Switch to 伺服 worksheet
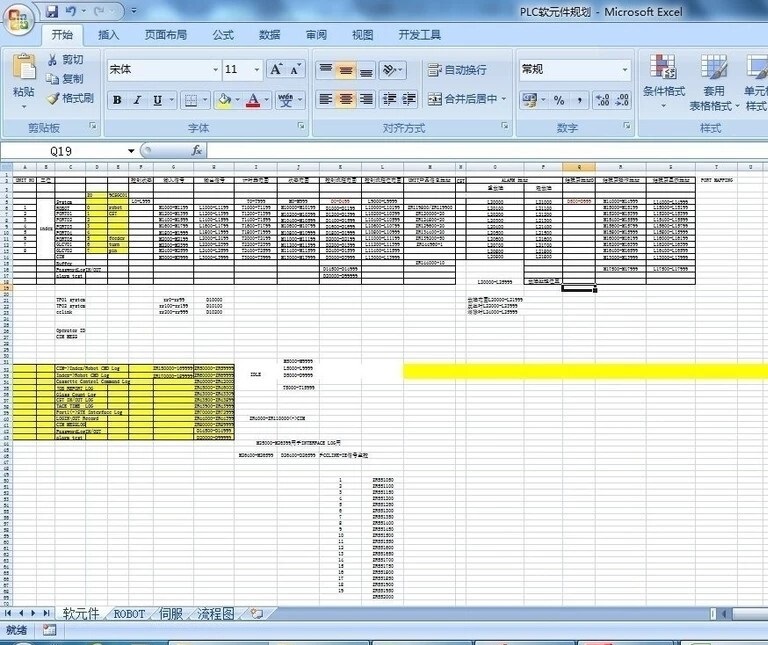 pos(171,614)
